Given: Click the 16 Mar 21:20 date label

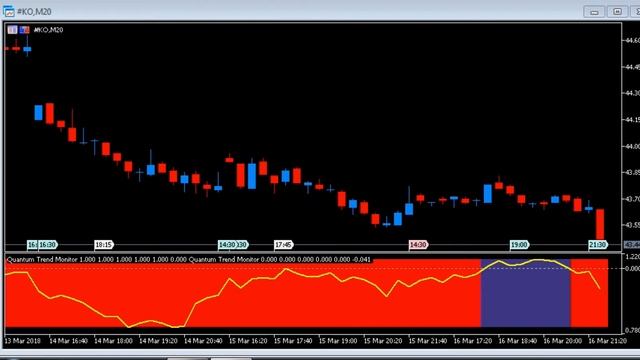Looking at the screenshot, I should click(x=607, y=341).
